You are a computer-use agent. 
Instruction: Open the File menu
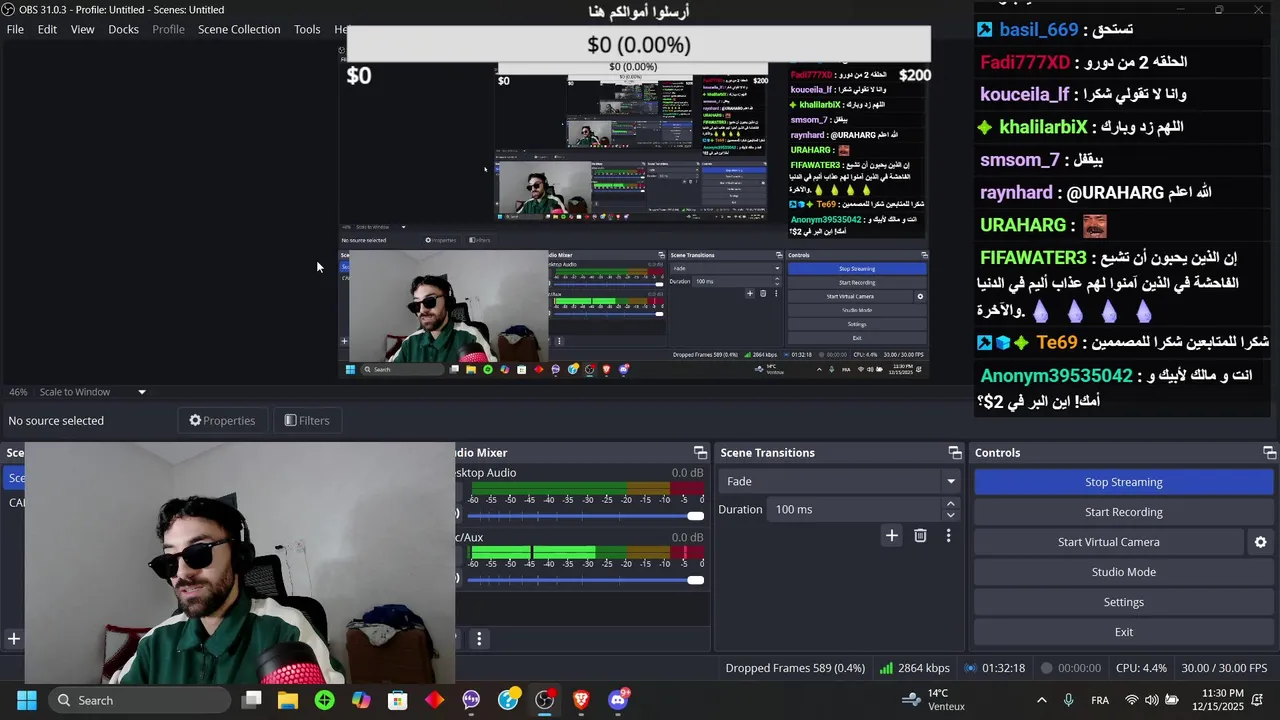pyautogui.click(x=15, y=29)
